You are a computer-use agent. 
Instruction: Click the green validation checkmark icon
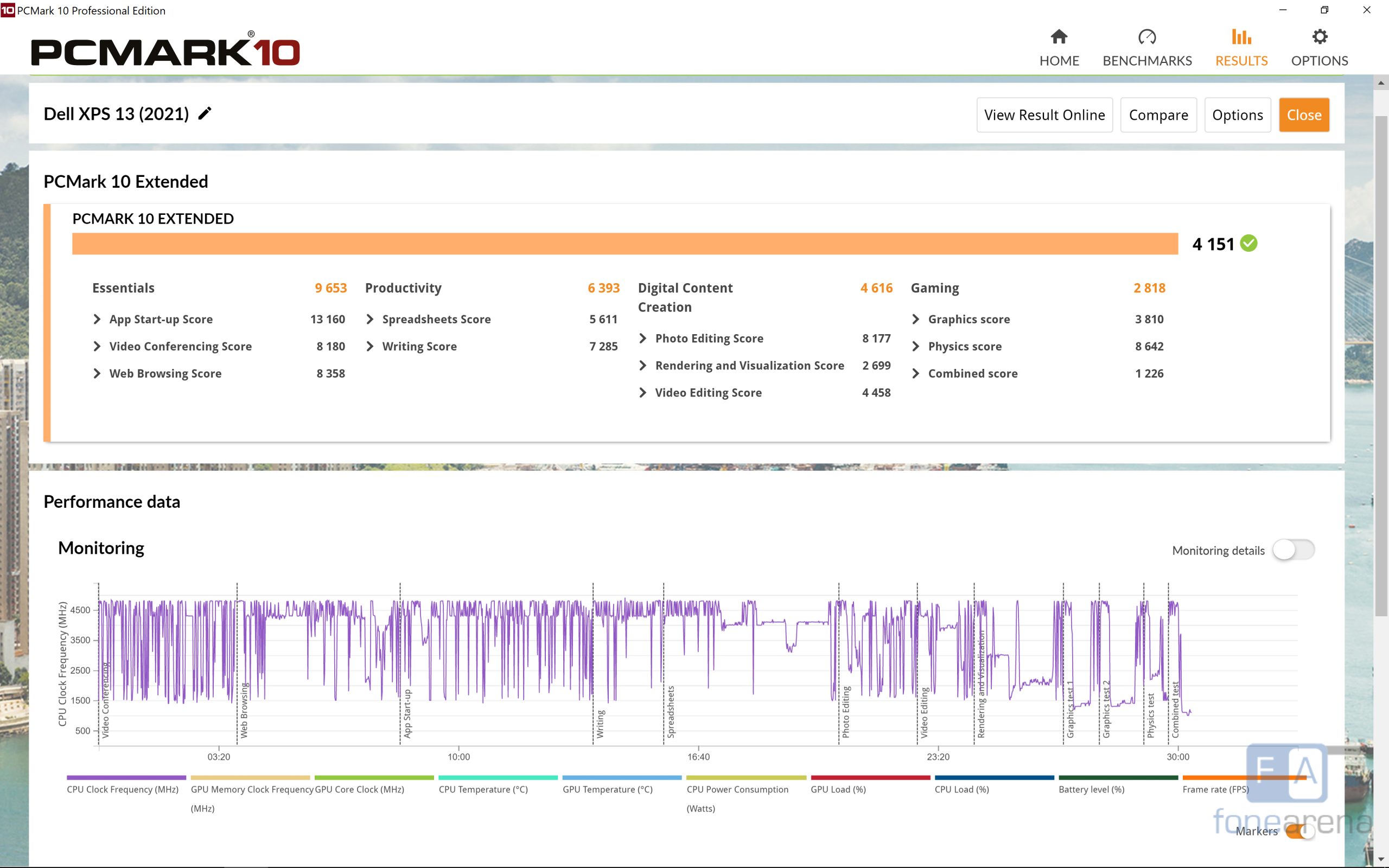1248,244
